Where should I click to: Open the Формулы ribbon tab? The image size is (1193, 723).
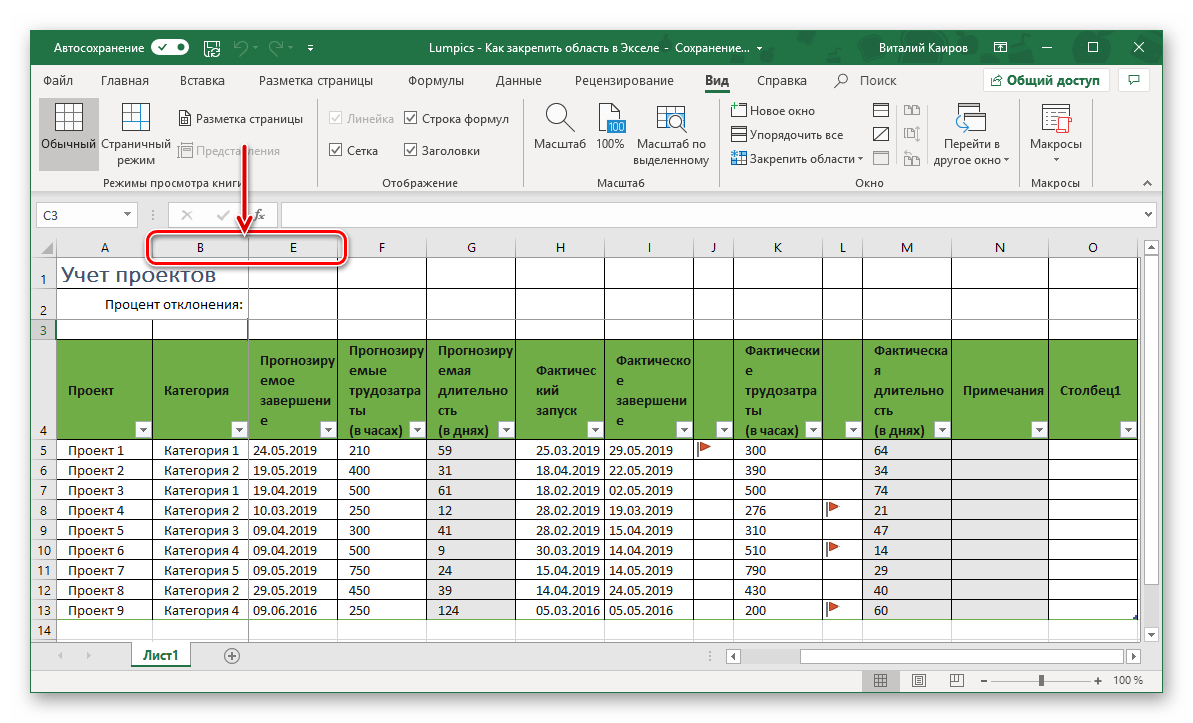[x=435, y=81]
